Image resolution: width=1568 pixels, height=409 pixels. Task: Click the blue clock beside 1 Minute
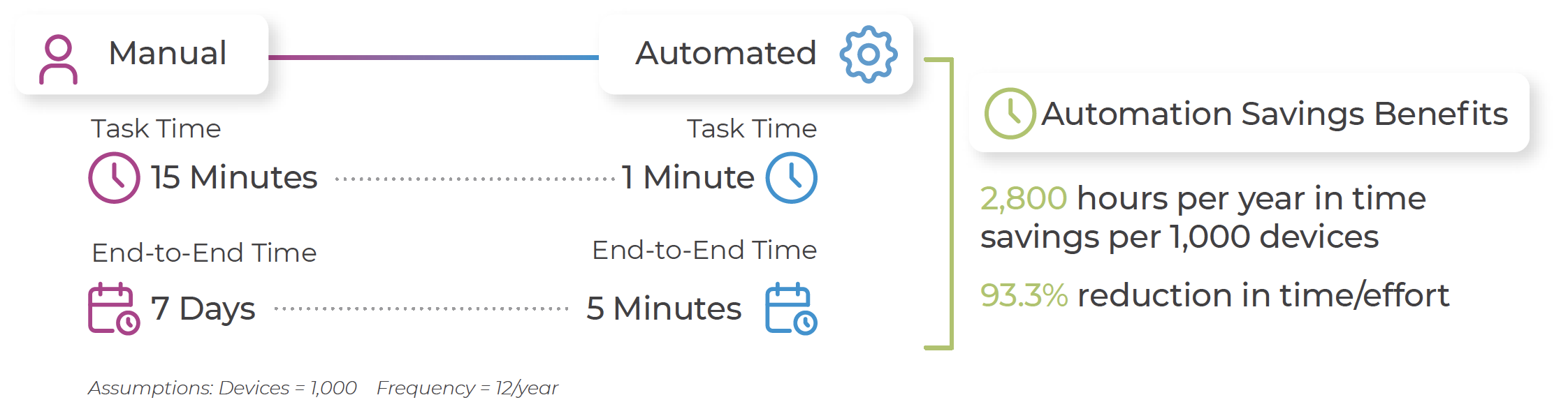(791, 177)
